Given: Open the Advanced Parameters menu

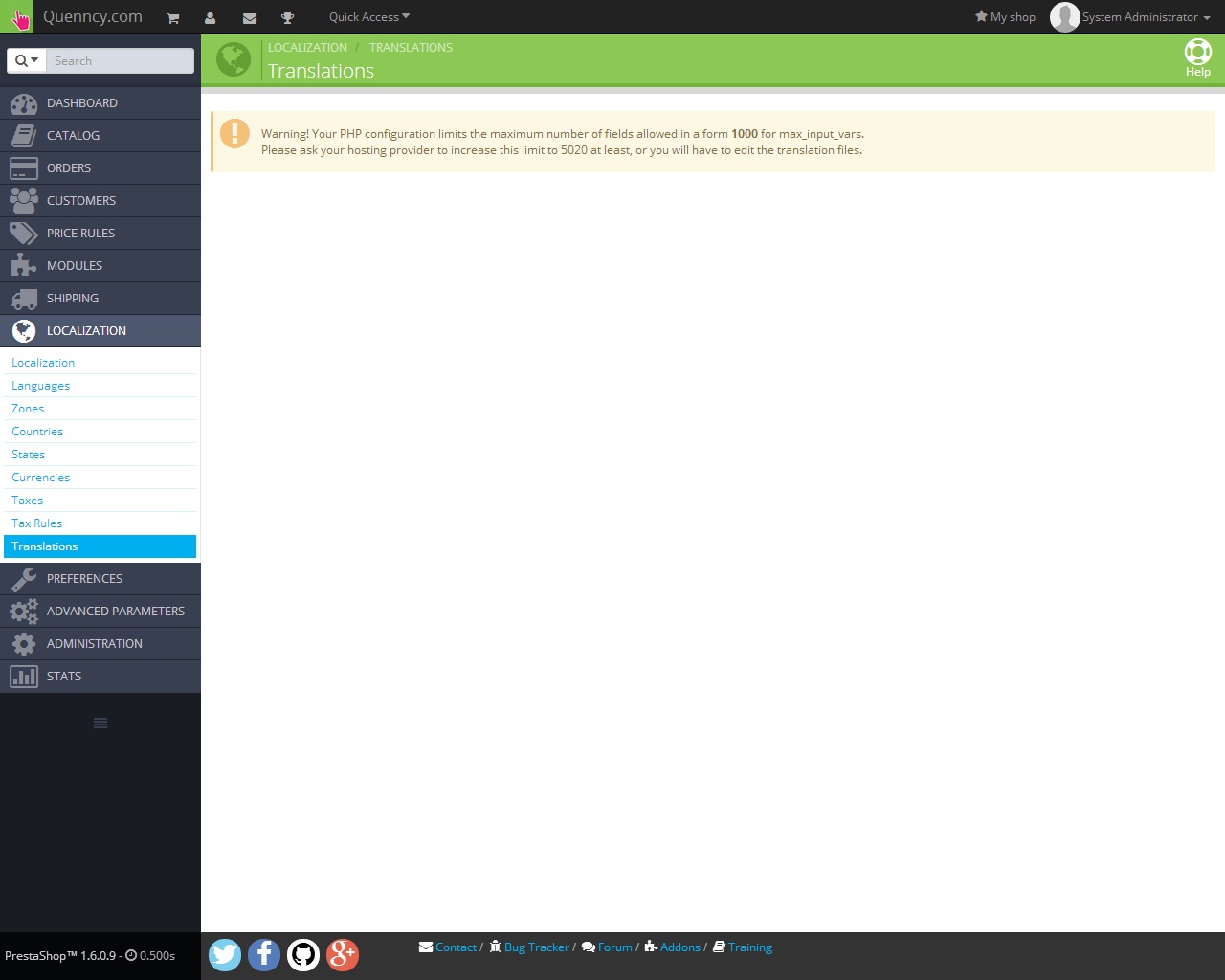Looking at the screenshot, I should pos(100,612).
